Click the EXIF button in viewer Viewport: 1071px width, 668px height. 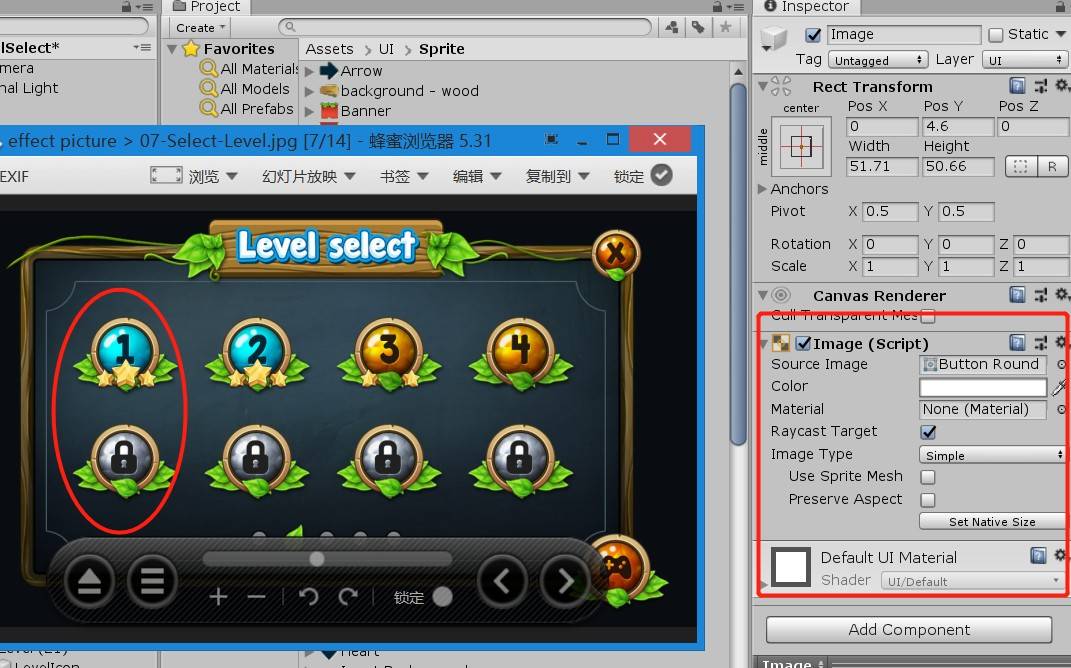[x=14, y=177]
